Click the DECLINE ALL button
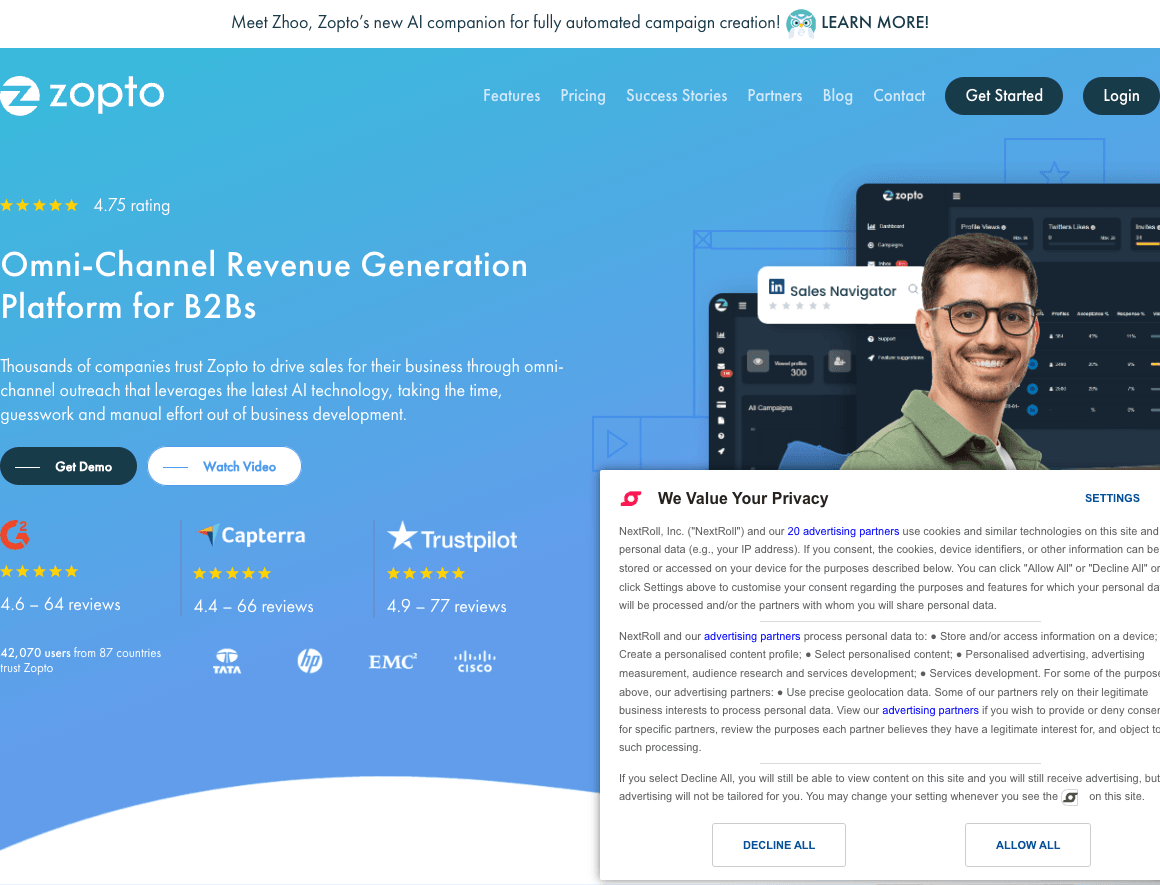Image resolution: width=1160 pixels, height=885 pixels. [778, 845]
